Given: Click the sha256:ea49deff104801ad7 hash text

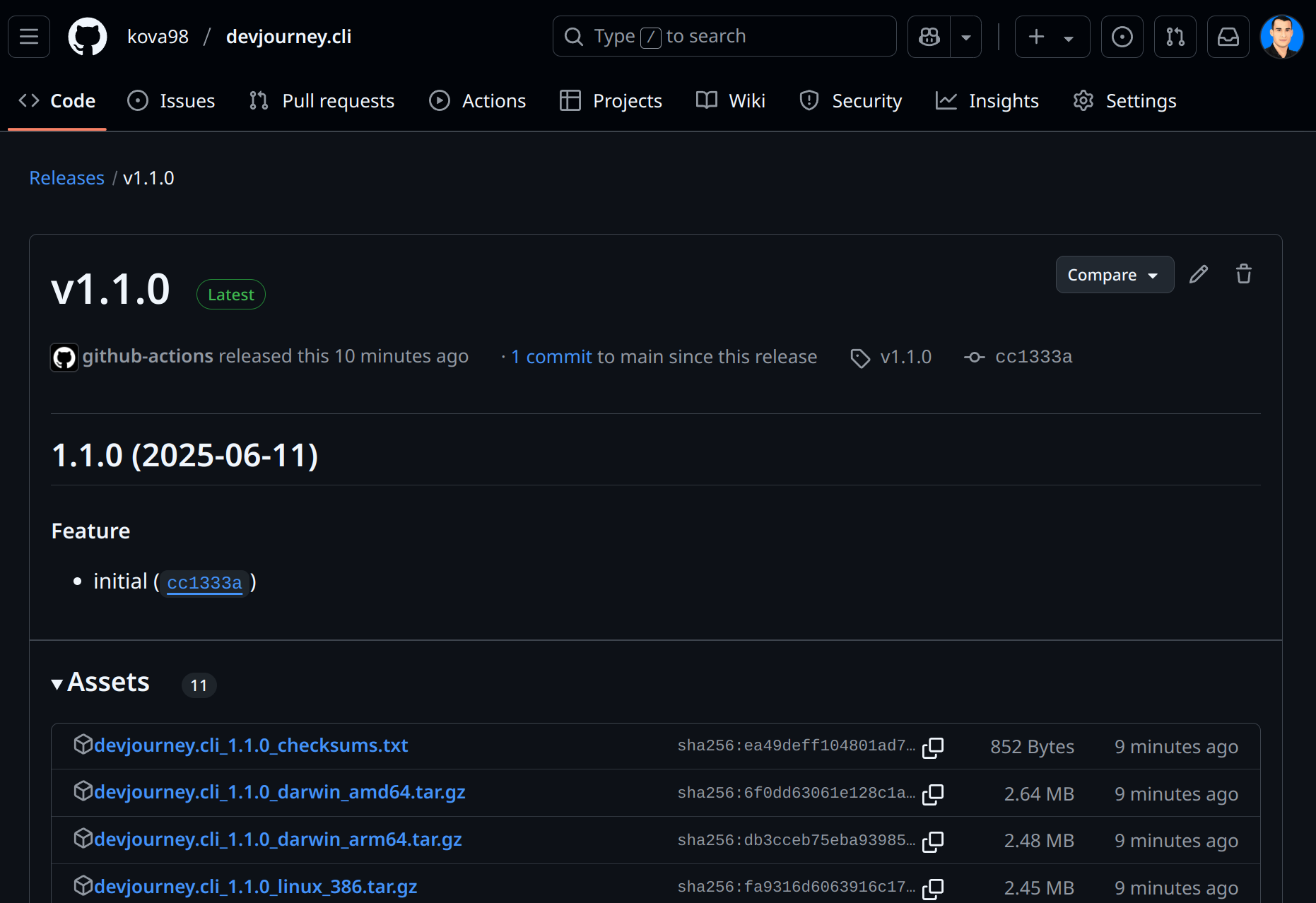Looking at the screenshot, I should pos(796,746).
